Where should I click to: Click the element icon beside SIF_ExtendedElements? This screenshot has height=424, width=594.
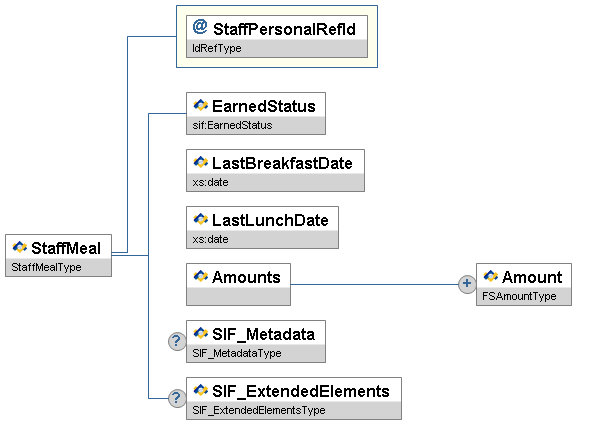tap(201, 390)
